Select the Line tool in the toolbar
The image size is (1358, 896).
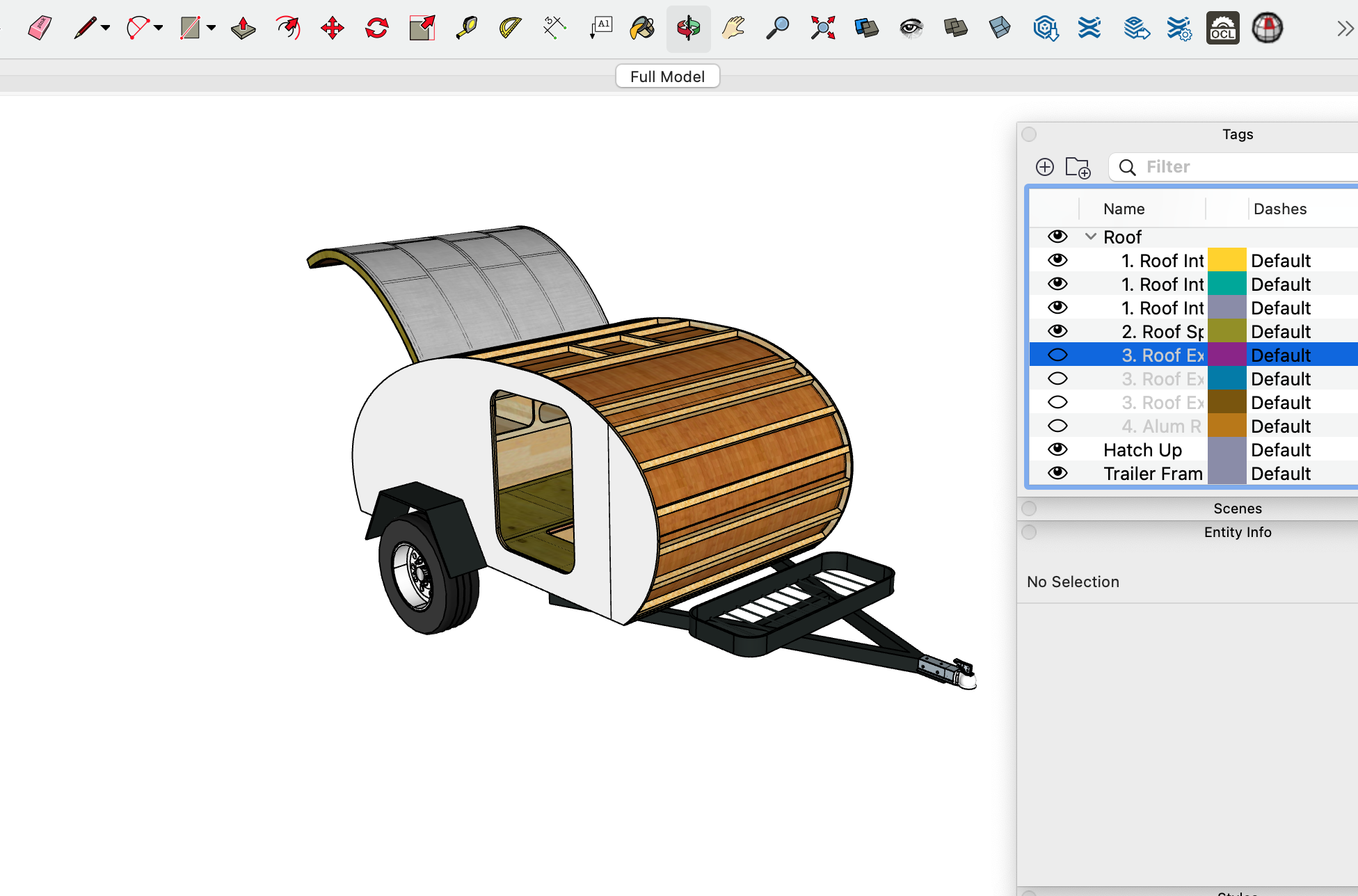(x=85, y=28)
